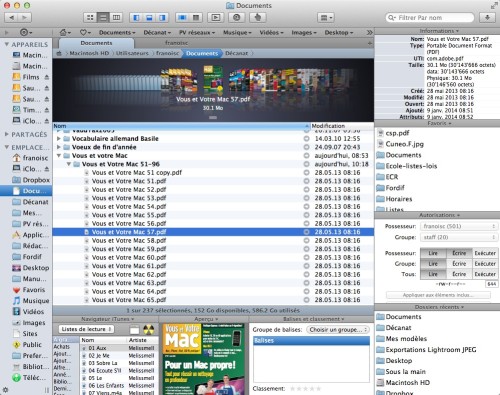Screen dimensions: 500x395
Task: Click Décanat in the path bar
Action: click(x=236, y=53)
